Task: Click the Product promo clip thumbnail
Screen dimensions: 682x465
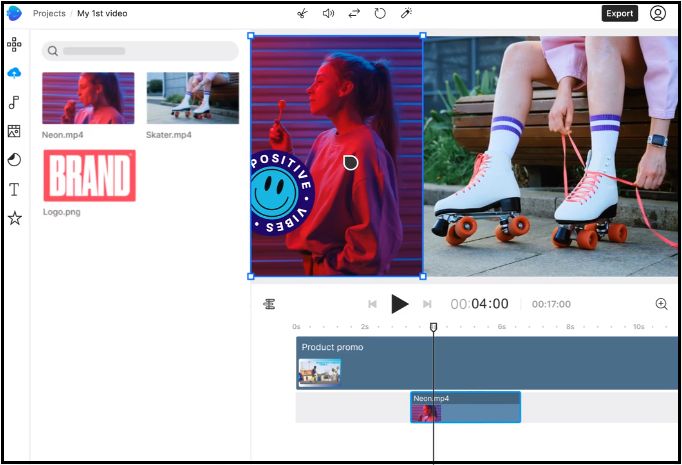Action: [x=320, y=373]
